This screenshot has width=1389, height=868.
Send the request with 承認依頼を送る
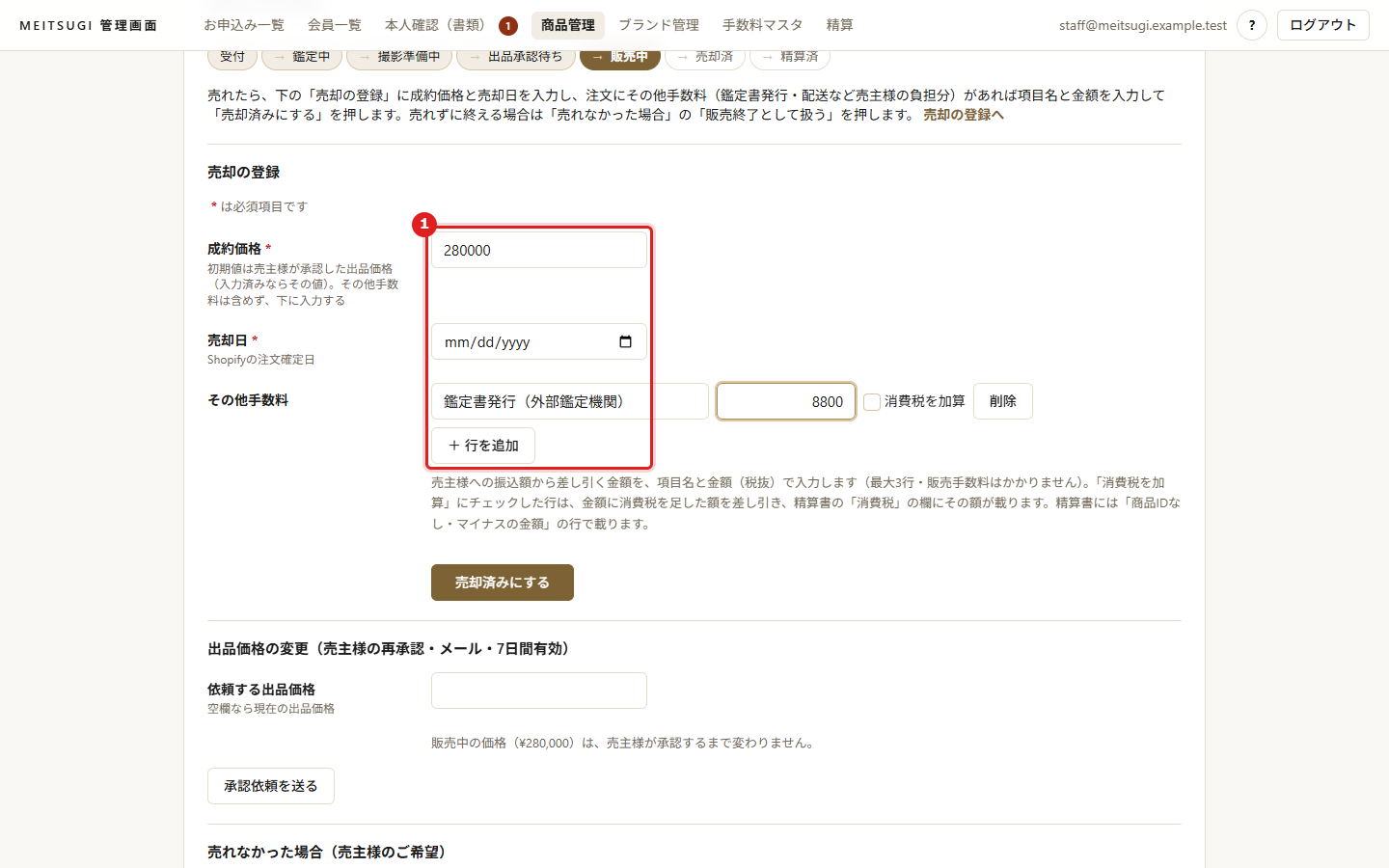pyautogui.click(x=271, y=786)
